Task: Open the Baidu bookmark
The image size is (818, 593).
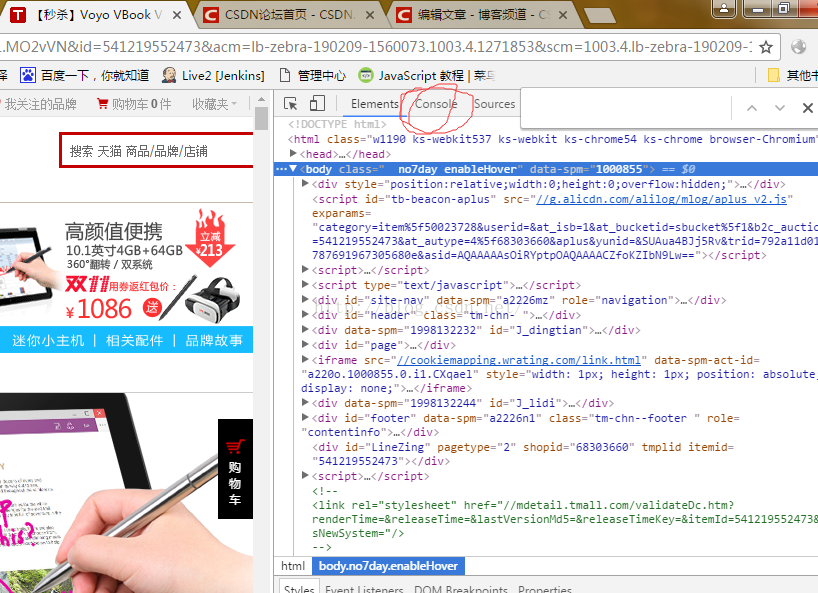Action: click(85, 76)
